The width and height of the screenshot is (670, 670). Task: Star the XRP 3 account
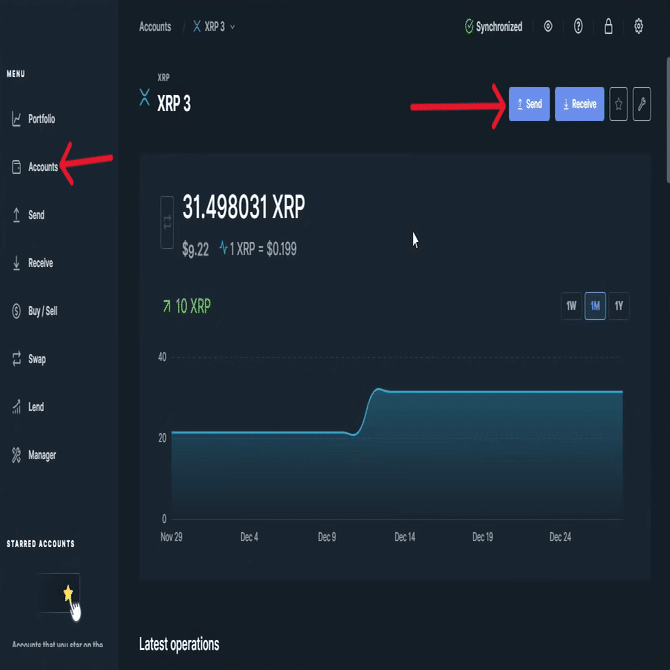click(618, 104)
